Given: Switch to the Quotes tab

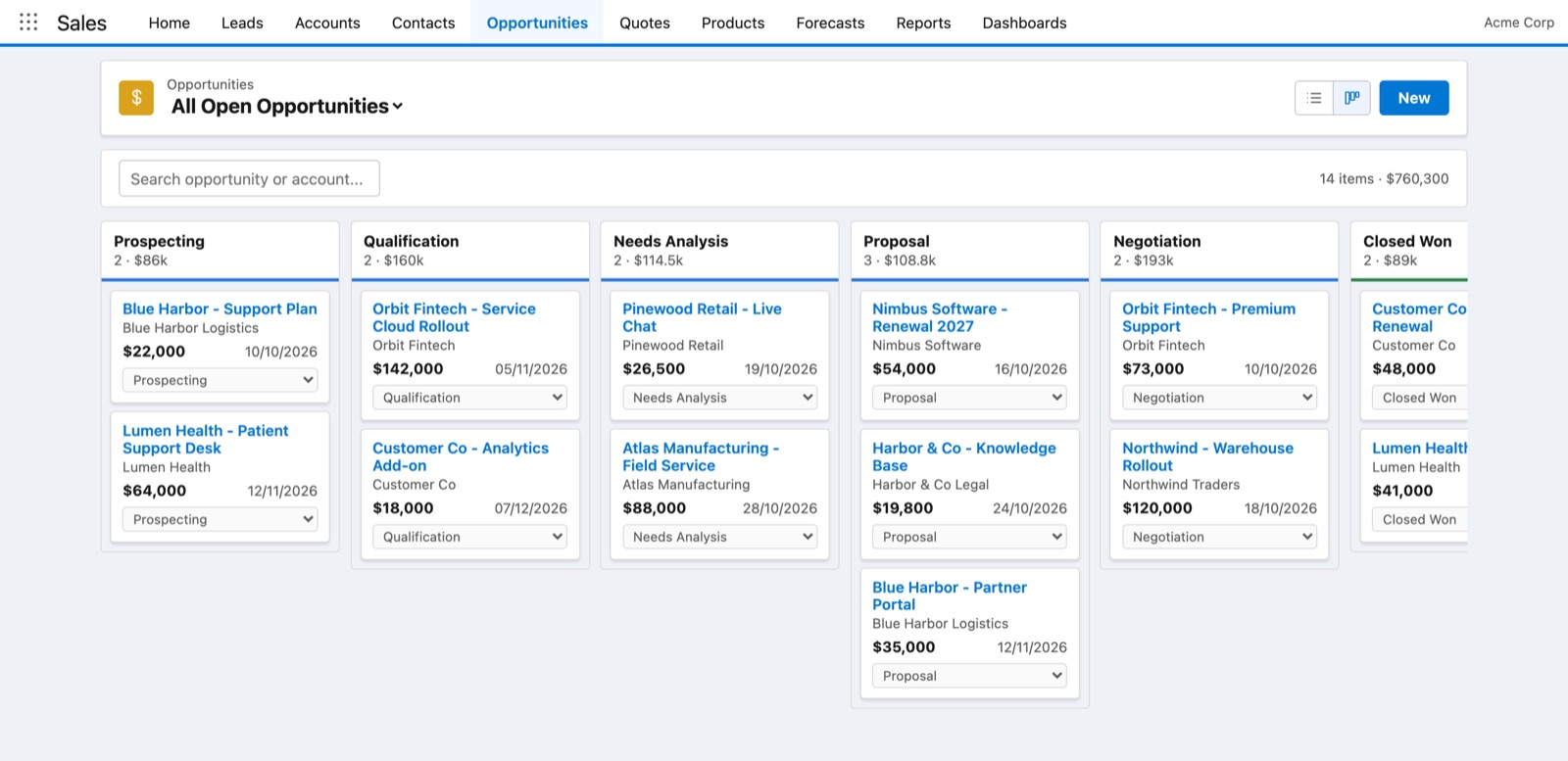Looking at the screenshot, I should 645,23.
